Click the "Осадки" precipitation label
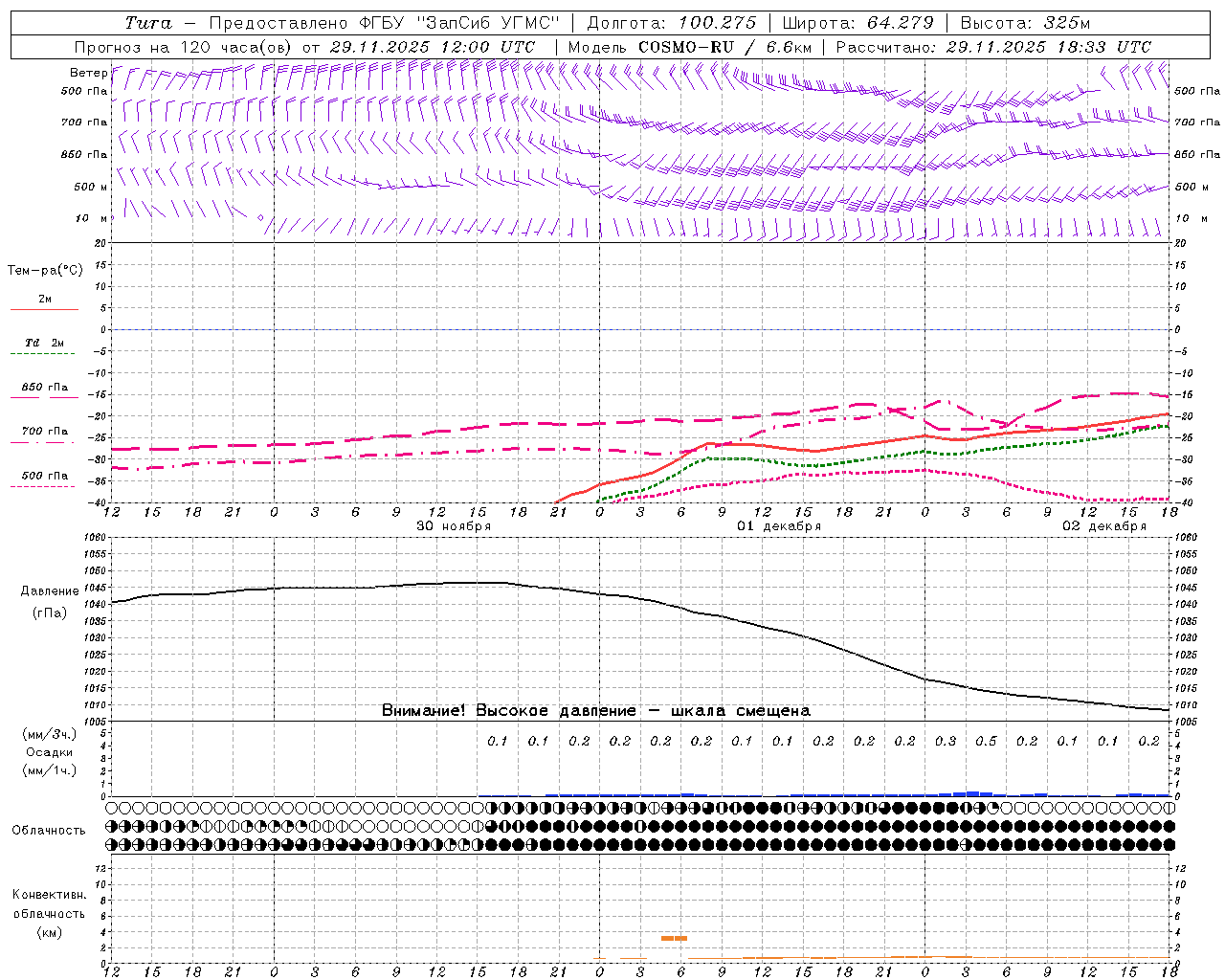 [x=49, y=752]
